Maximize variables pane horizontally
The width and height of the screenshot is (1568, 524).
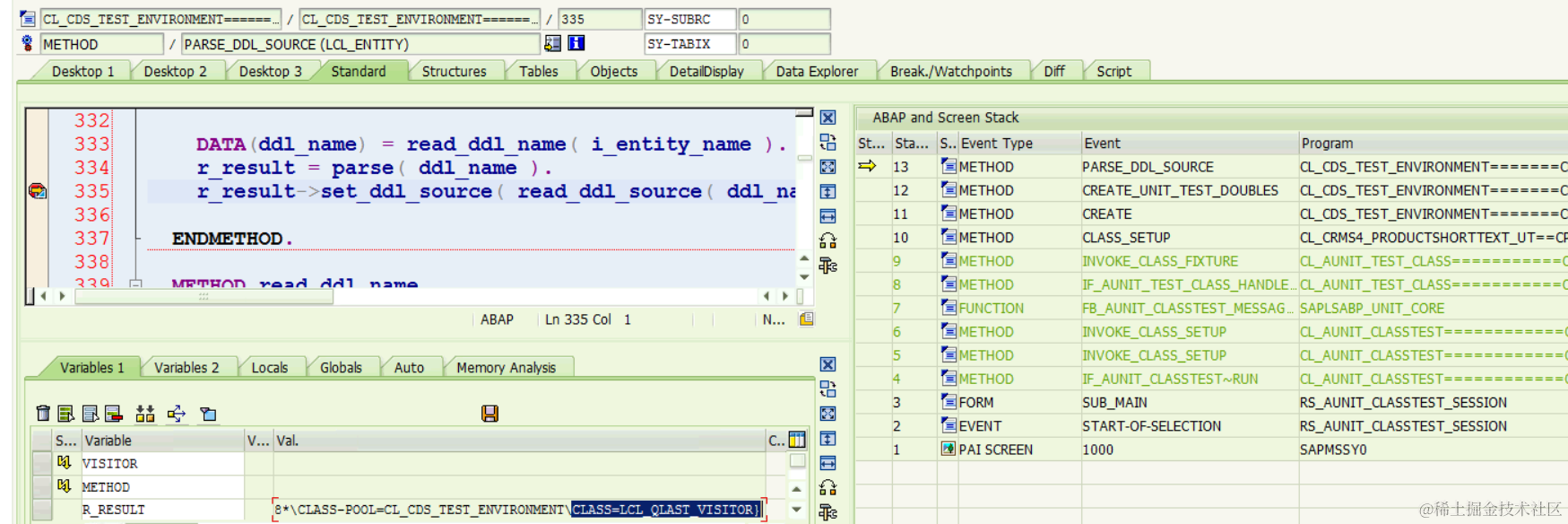827,463
